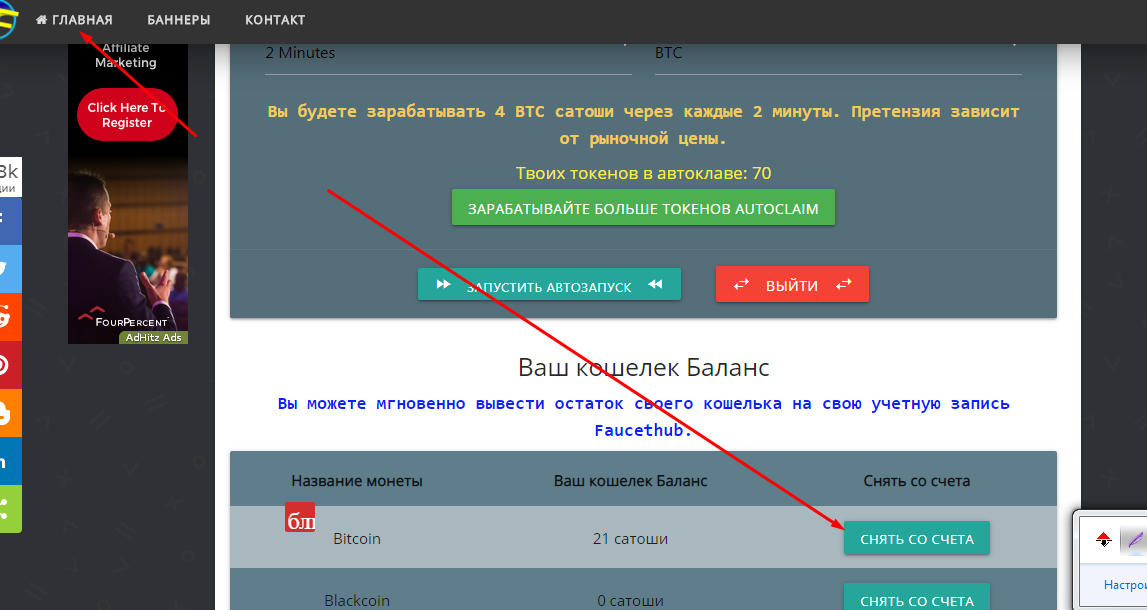Open the 2 Minutes interval dropdown
This screenshot has width=1147, height=610.
pos(447,53)
